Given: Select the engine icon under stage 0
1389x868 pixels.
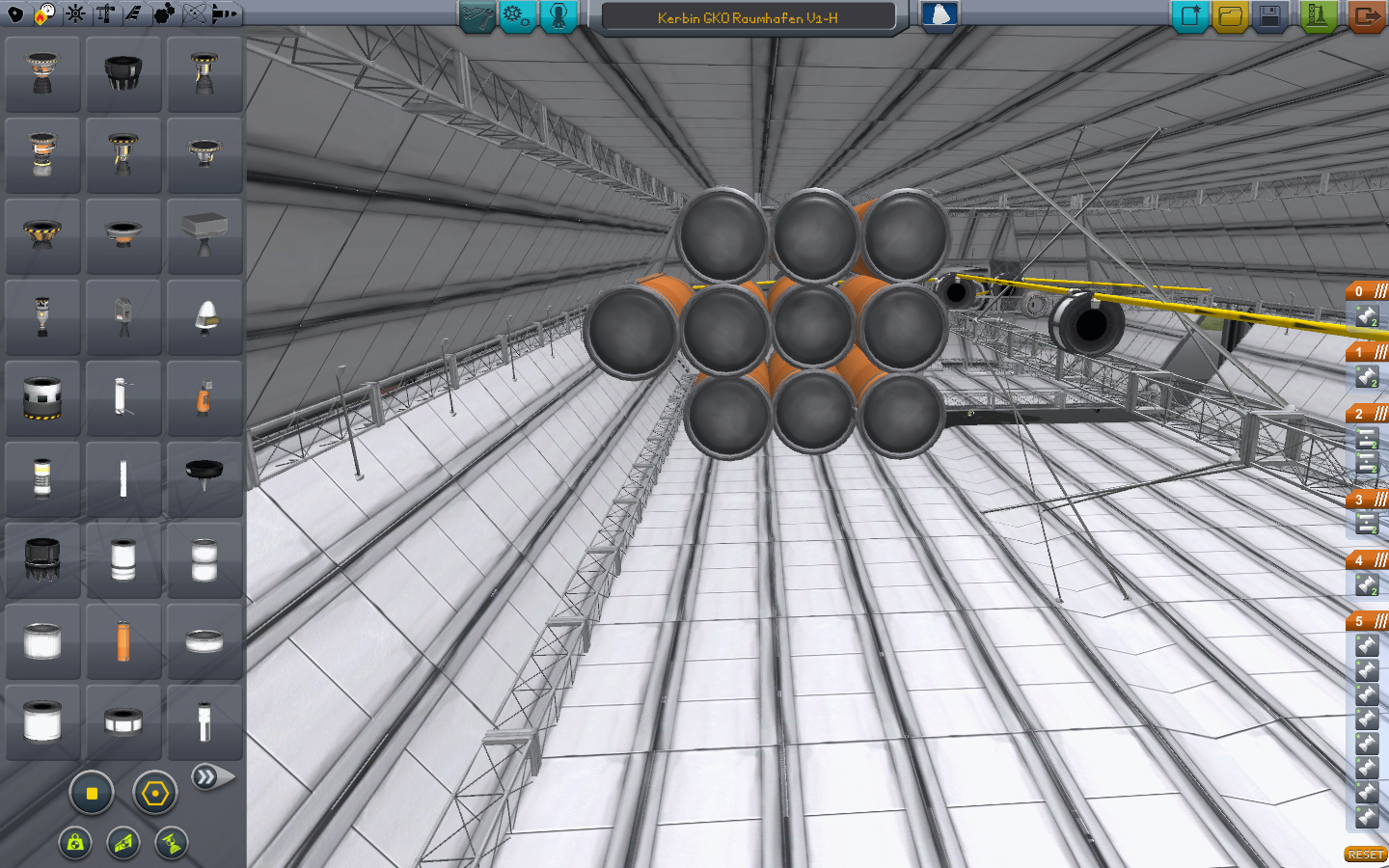Looking at the screenshot, I should click(1367, 315).
